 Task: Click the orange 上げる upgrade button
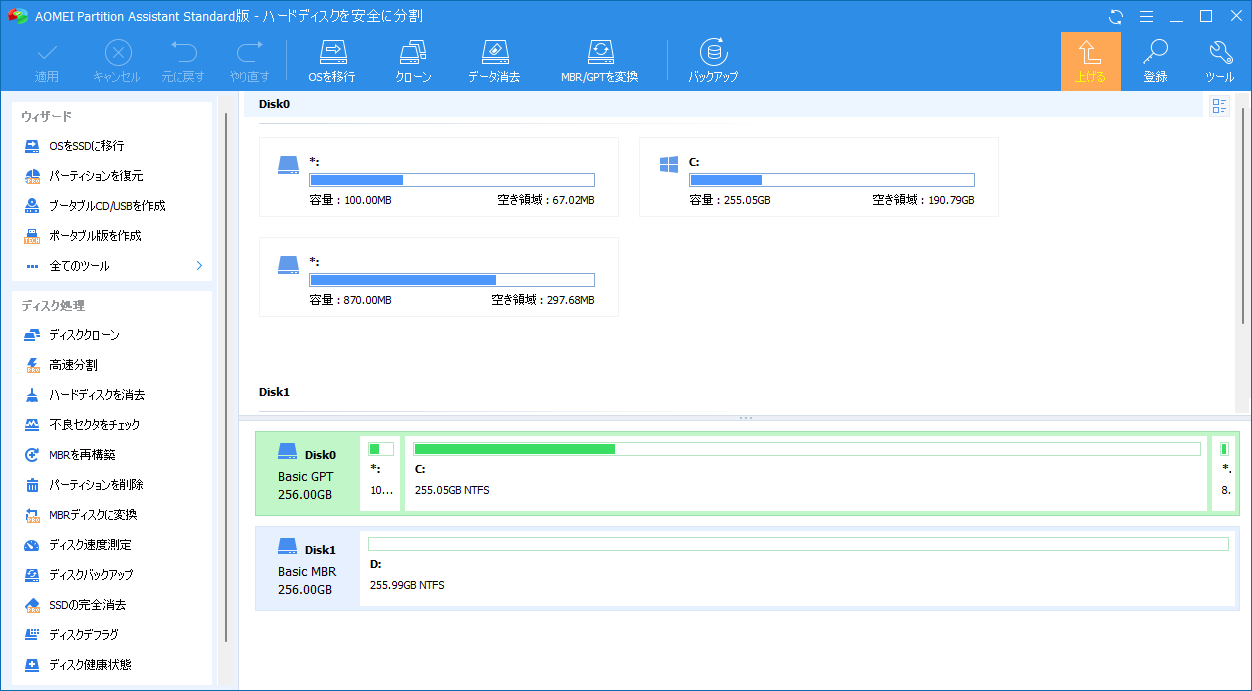click(x=1091, y=62)
